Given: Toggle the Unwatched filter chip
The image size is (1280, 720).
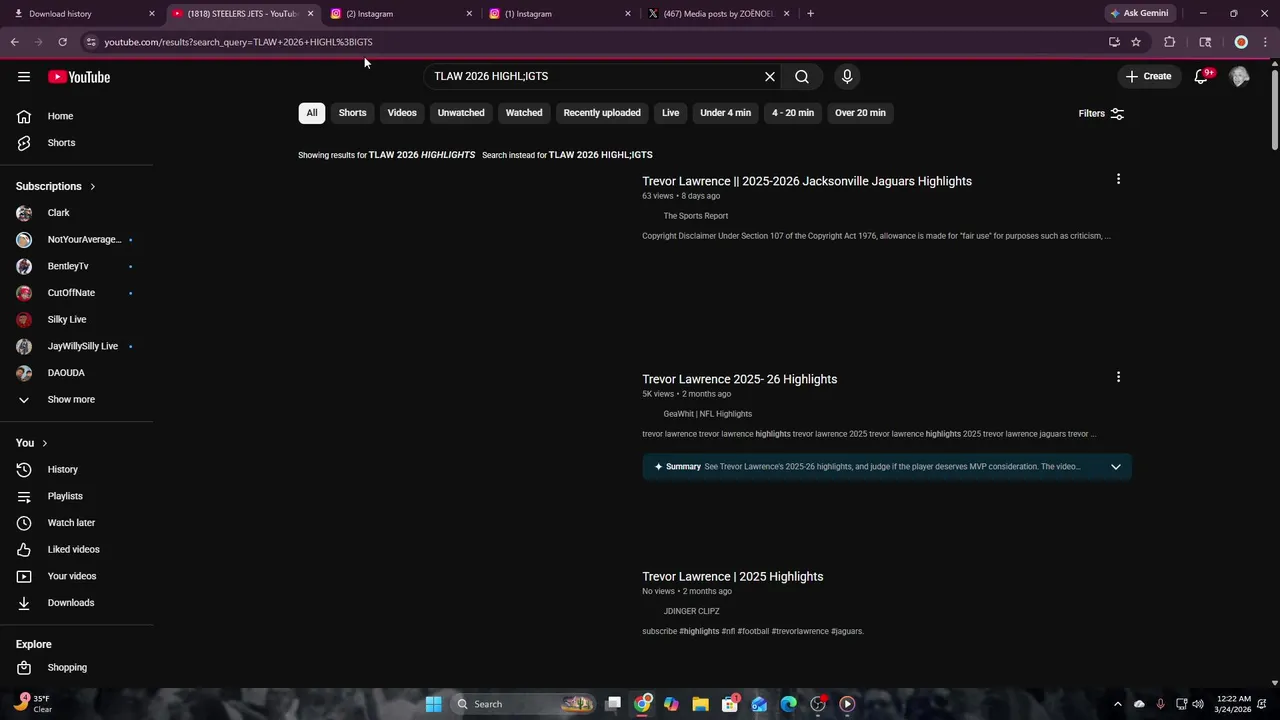Looking at the screenshot, I should (x=461, y=113).
